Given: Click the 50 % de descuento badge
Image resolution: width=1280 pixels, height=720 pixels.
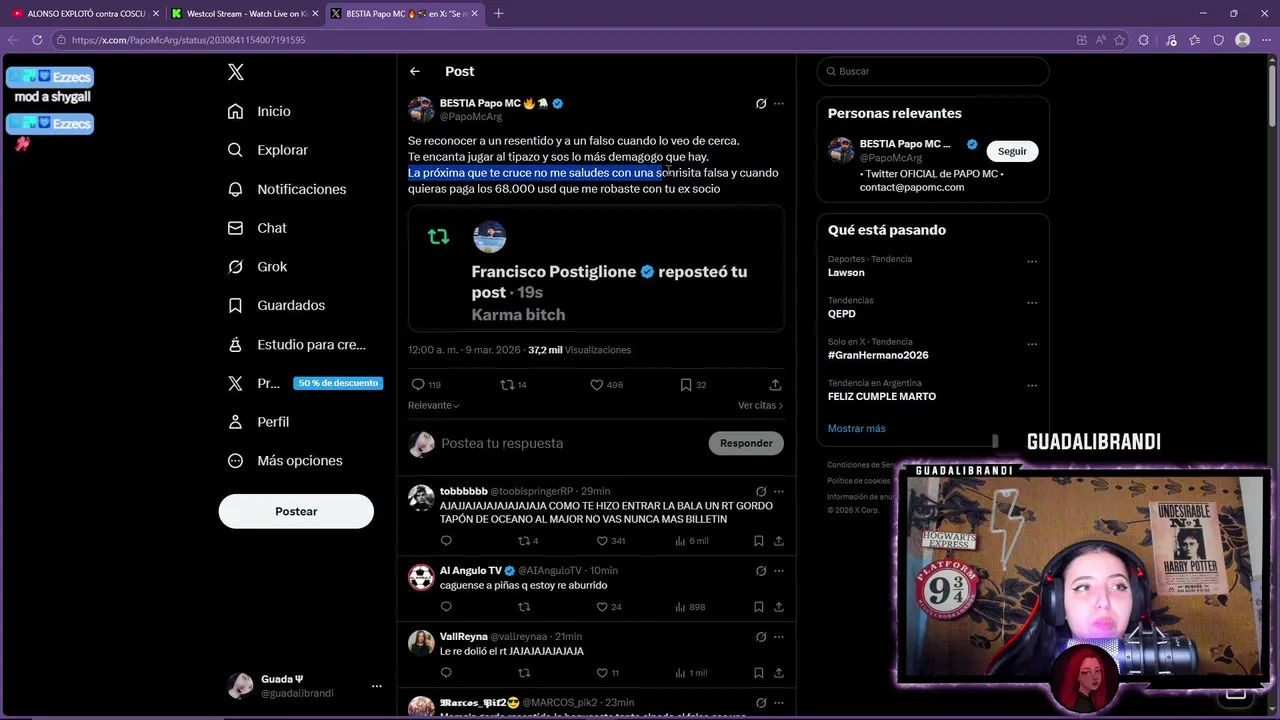Looking at the screenshot, I should tap(338, 383).
